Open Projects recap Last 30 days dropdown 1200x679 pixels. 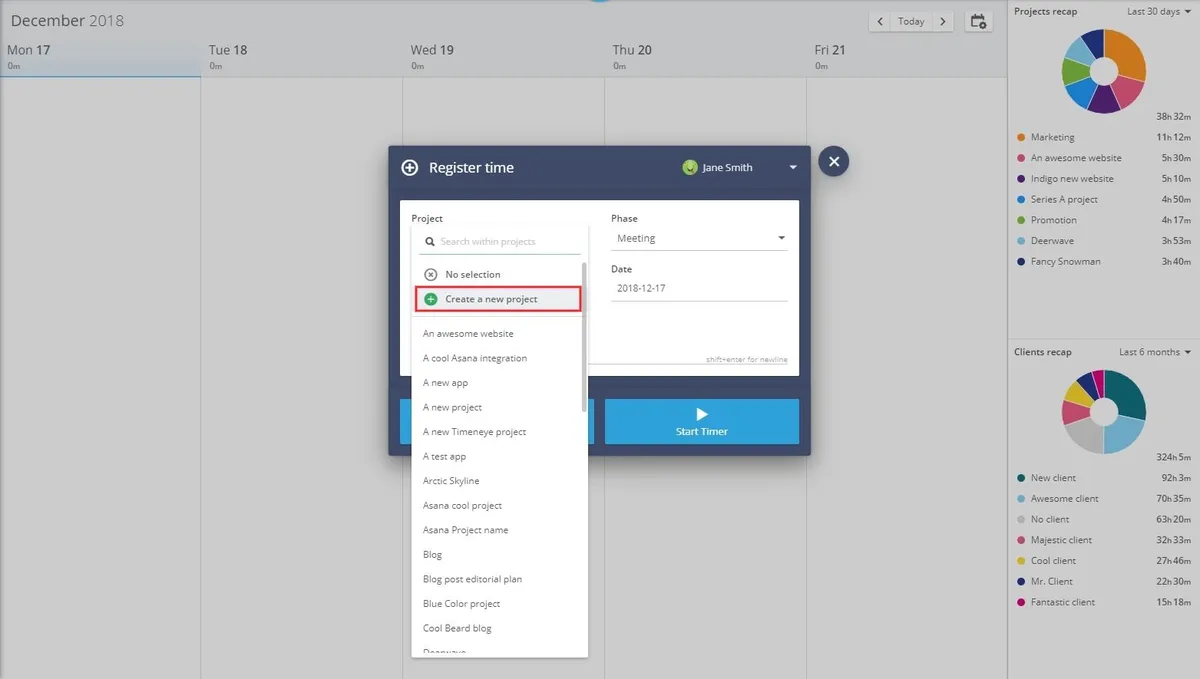coord(1159,12)
